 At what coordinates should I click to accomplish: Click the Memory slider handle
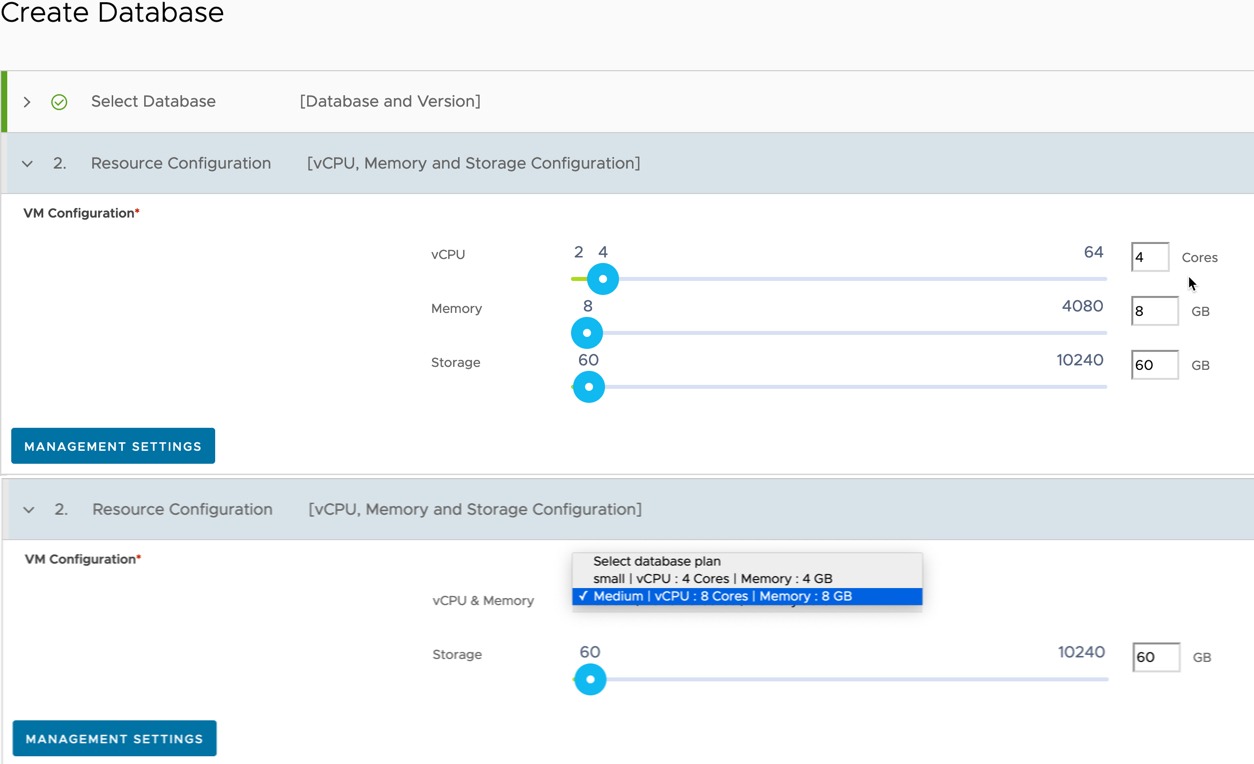click(x=587, y=333)
